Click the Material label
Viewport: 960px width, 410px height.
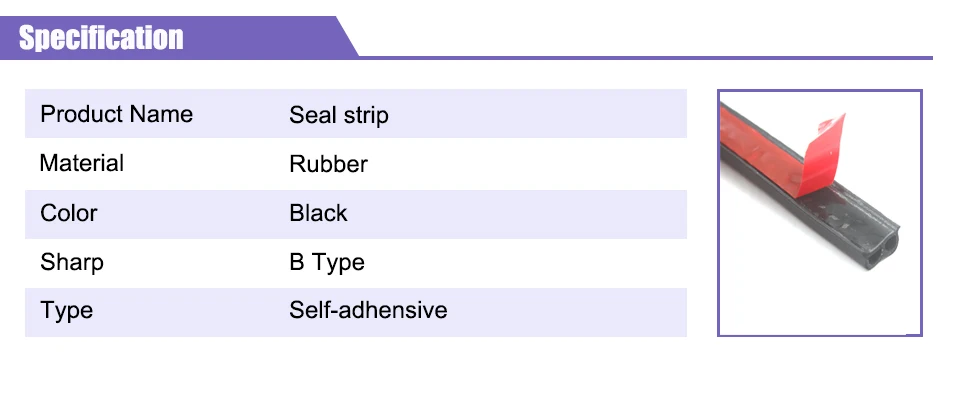coord(81,163)
